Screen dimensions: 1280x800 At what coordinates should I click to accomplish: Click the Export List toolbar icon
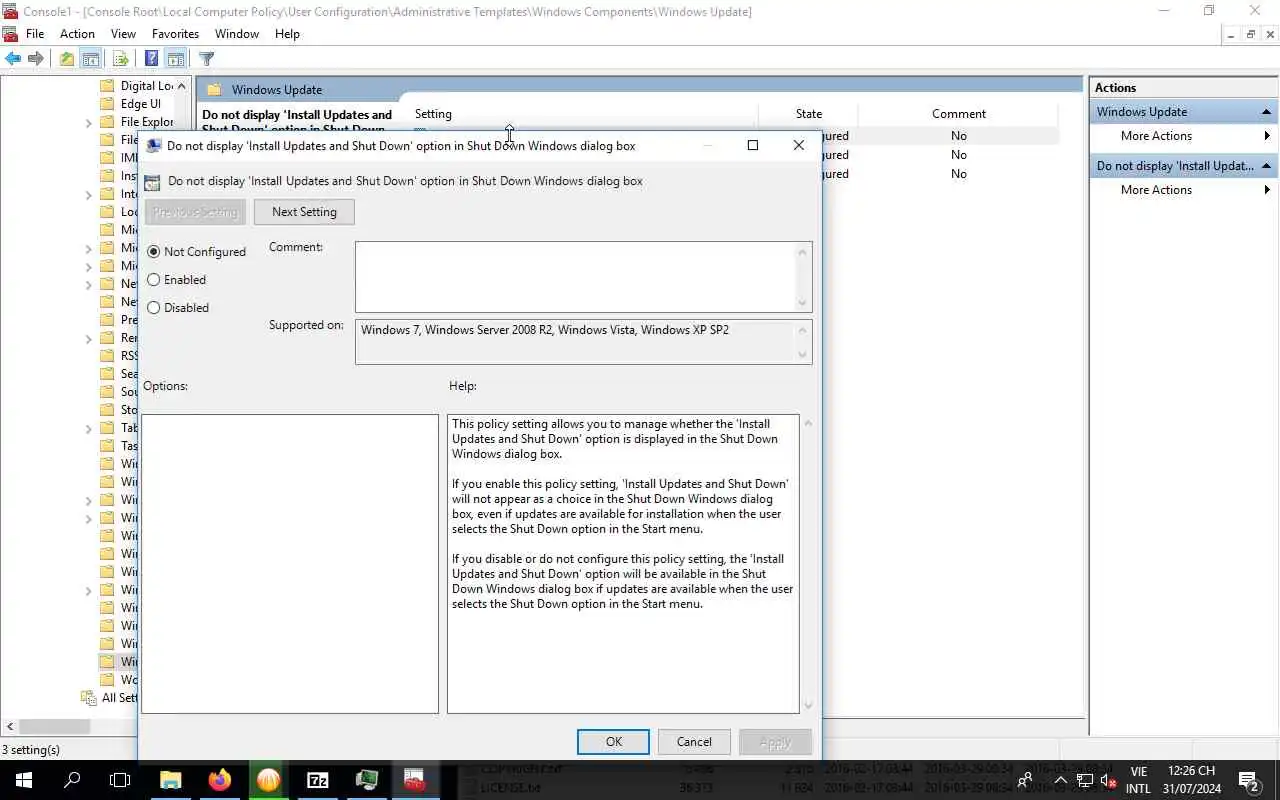coord(121,59)
